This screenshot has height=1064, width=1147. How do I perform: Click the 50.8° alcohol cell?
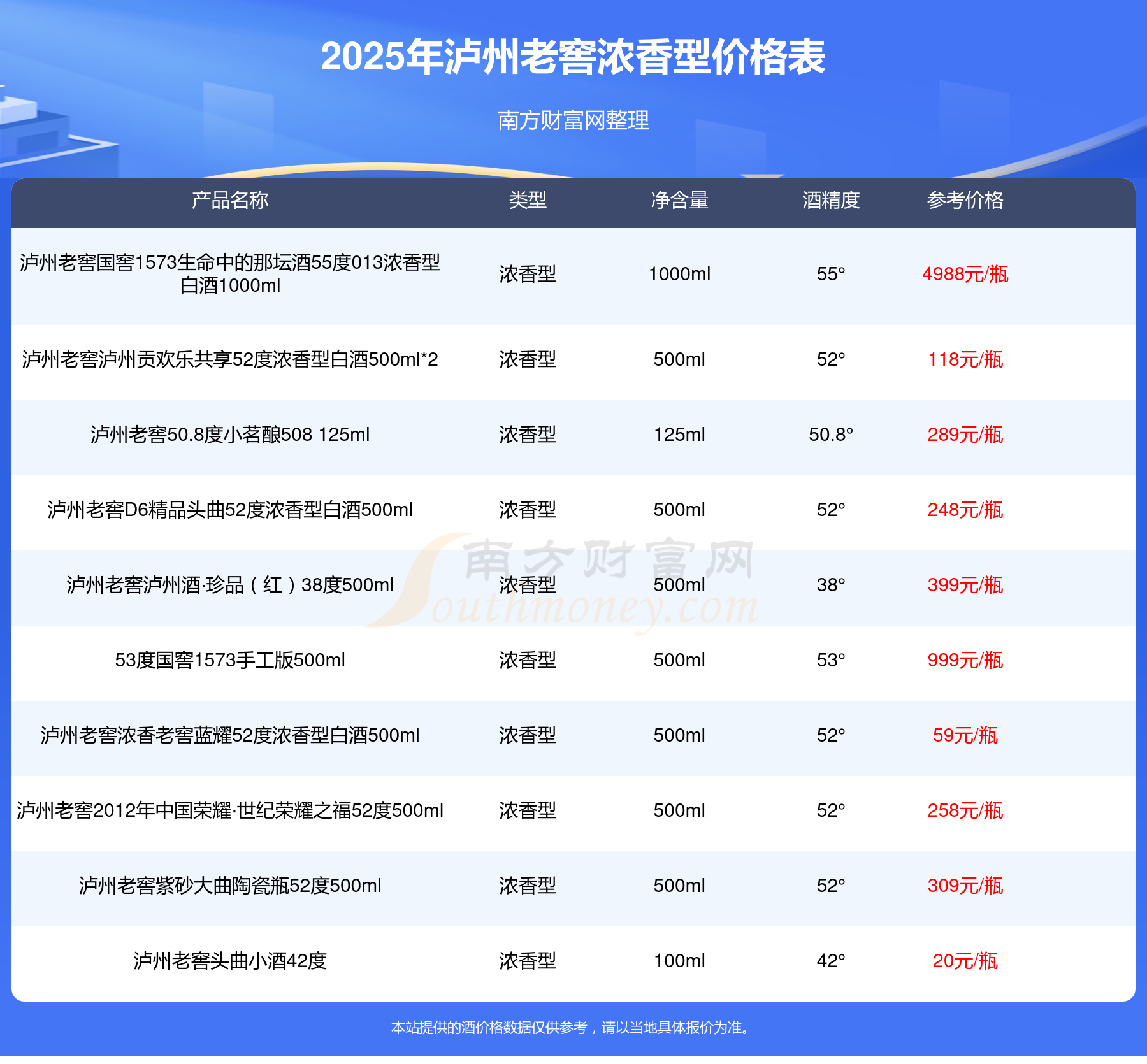point(831,435)
